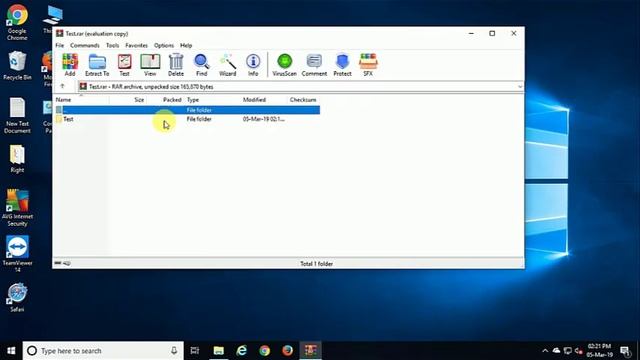The height and width of the screenshot is (360, 640).
Task: Sort by the Checksum column header
Action: click(303, 100)
